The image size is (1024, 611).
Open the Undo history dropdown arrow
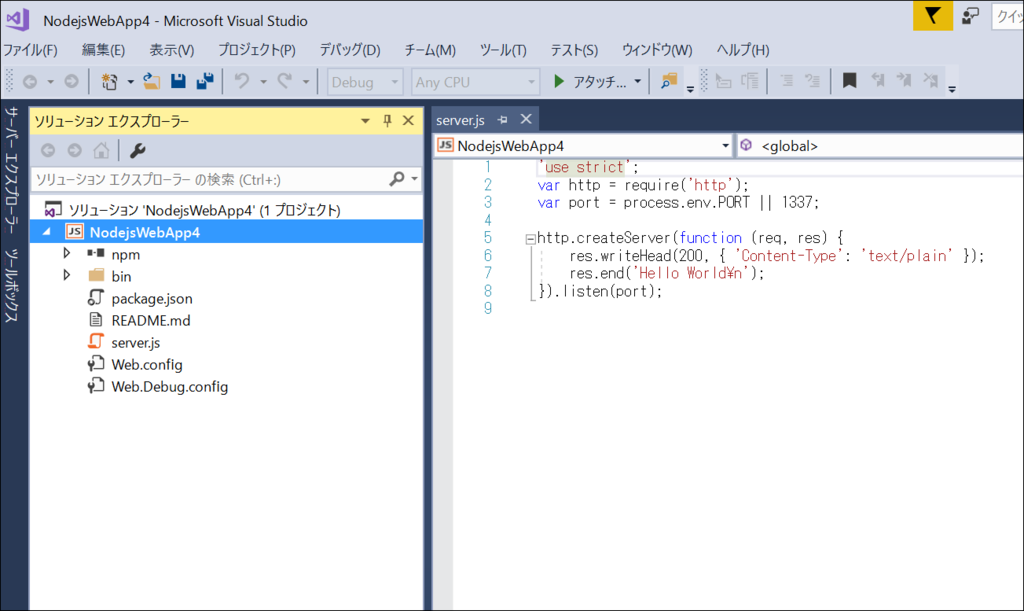pos(263,82)
